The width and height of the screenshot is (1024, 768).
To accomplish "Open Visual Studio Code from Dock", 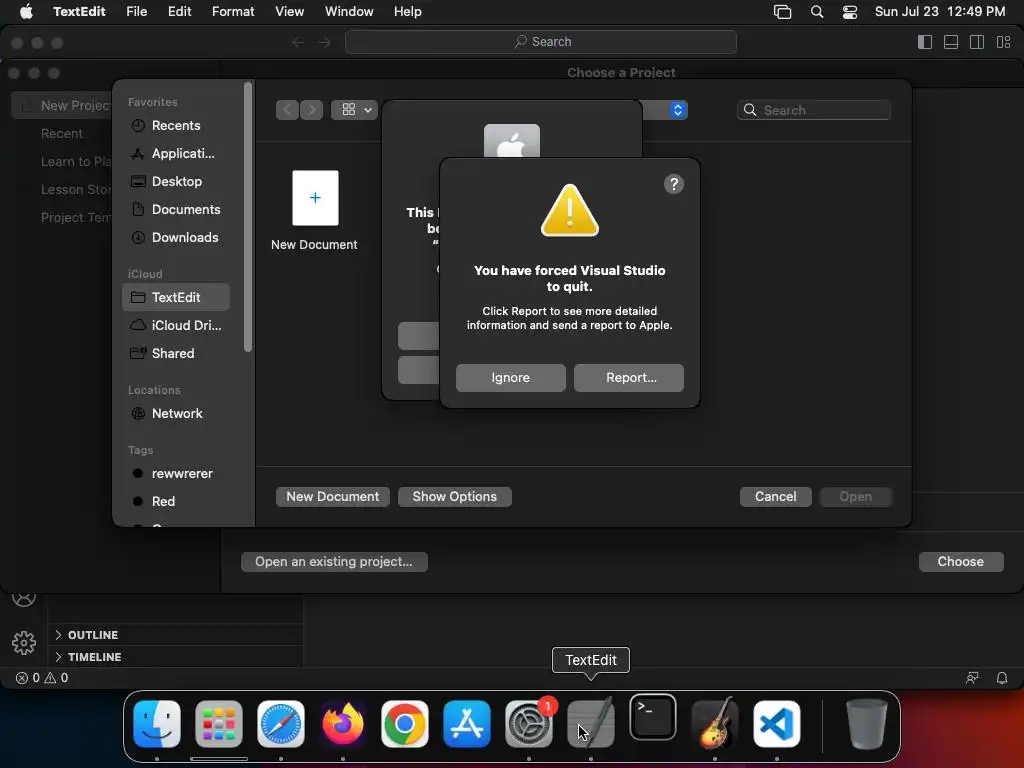I will (x=777, y=724).
